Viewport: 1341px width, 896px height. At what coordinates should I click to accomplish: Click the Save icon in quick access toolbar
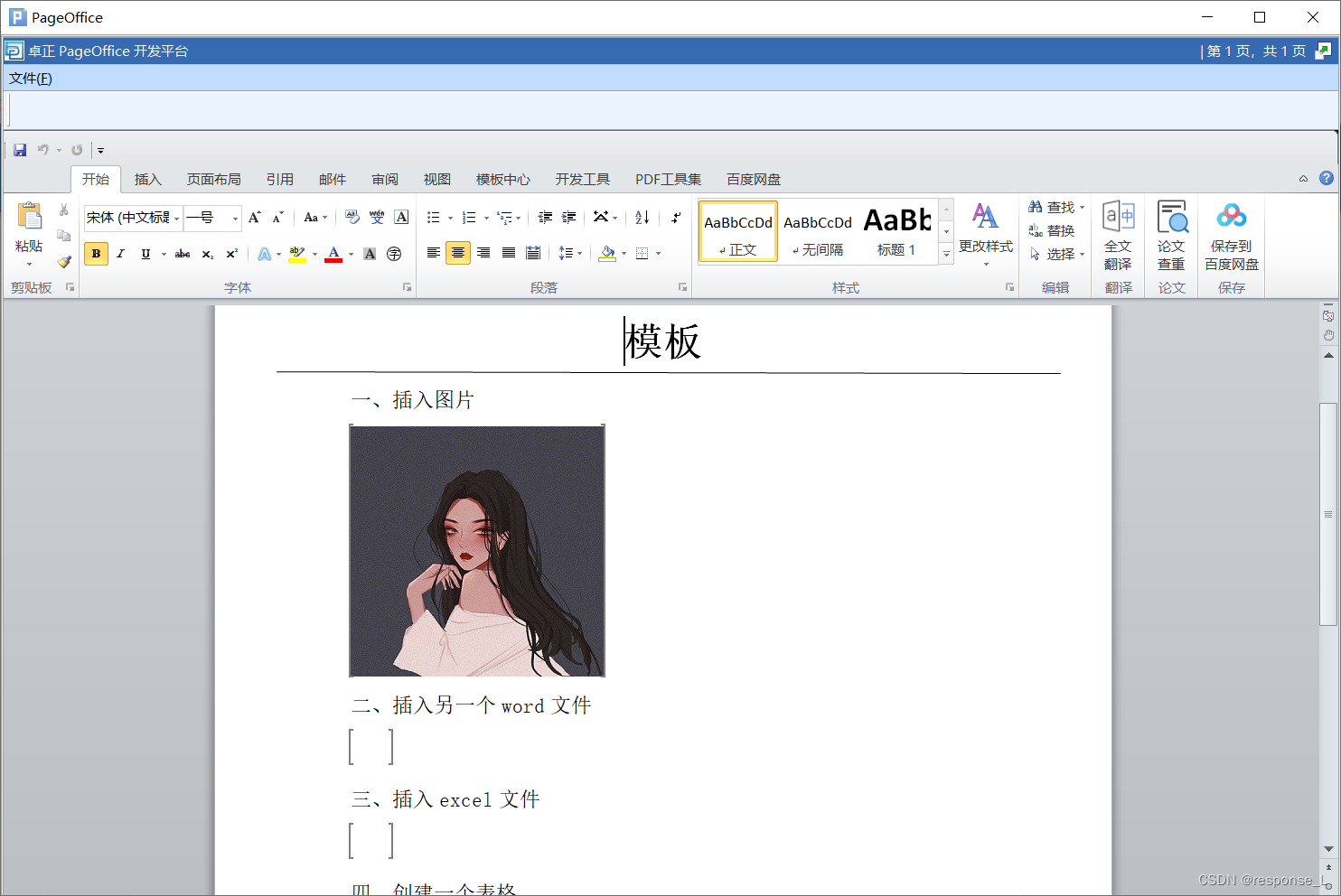coord(20,150)
